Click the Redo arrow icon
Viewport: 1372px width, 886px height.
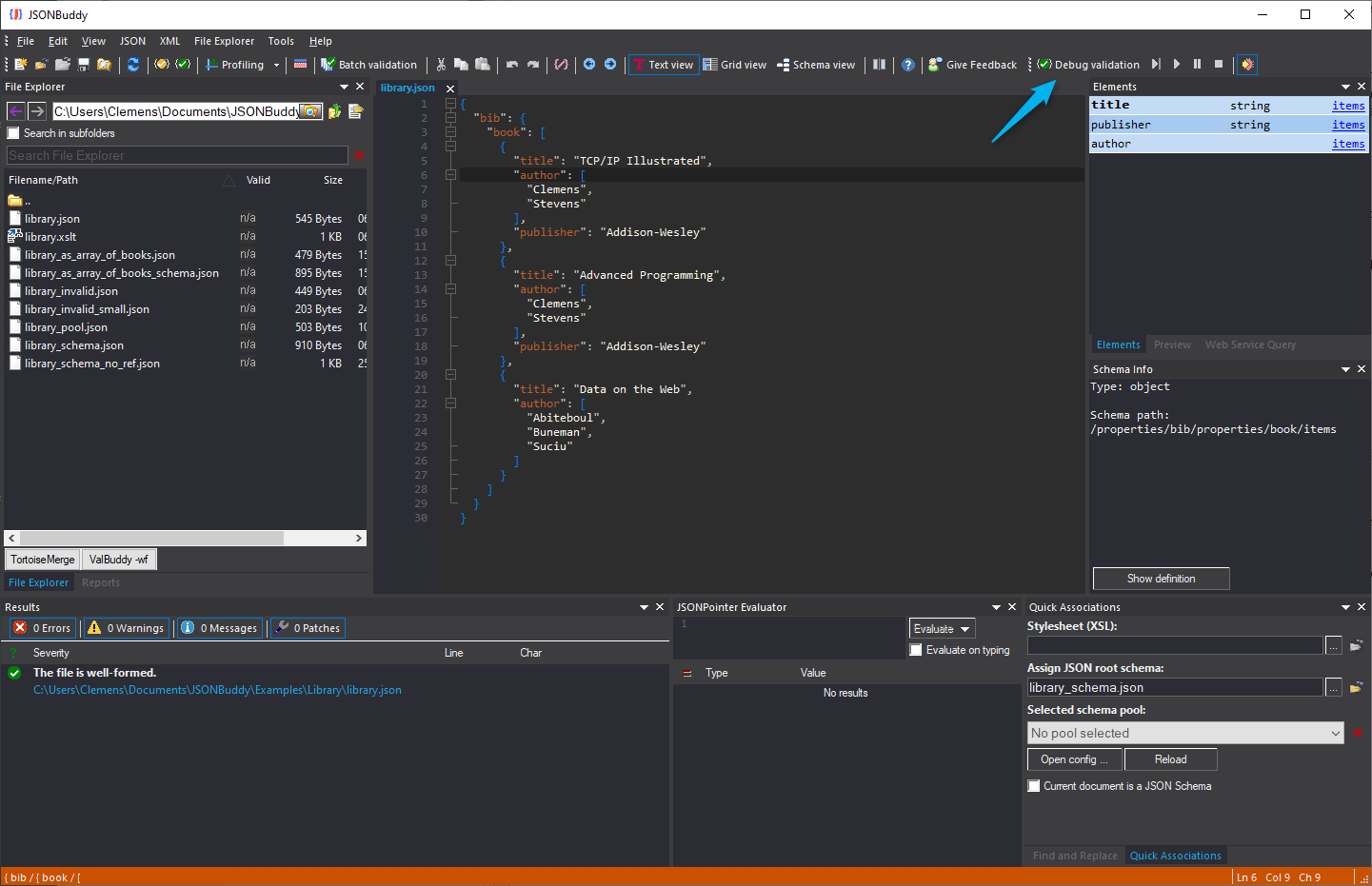[x=533, y=65]
